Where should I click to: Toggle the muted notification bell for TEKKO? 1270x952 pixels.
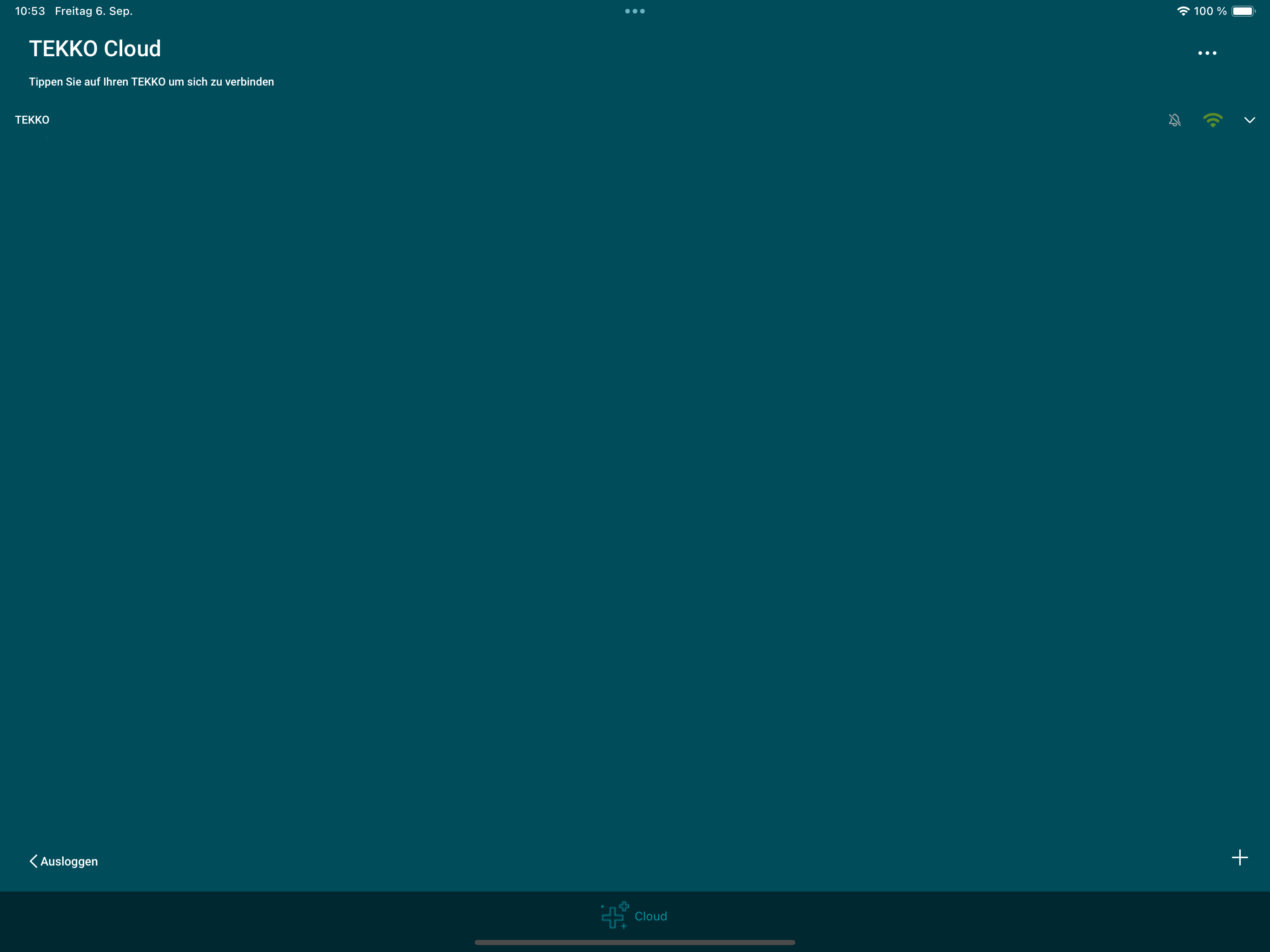tap(1175, 120)
